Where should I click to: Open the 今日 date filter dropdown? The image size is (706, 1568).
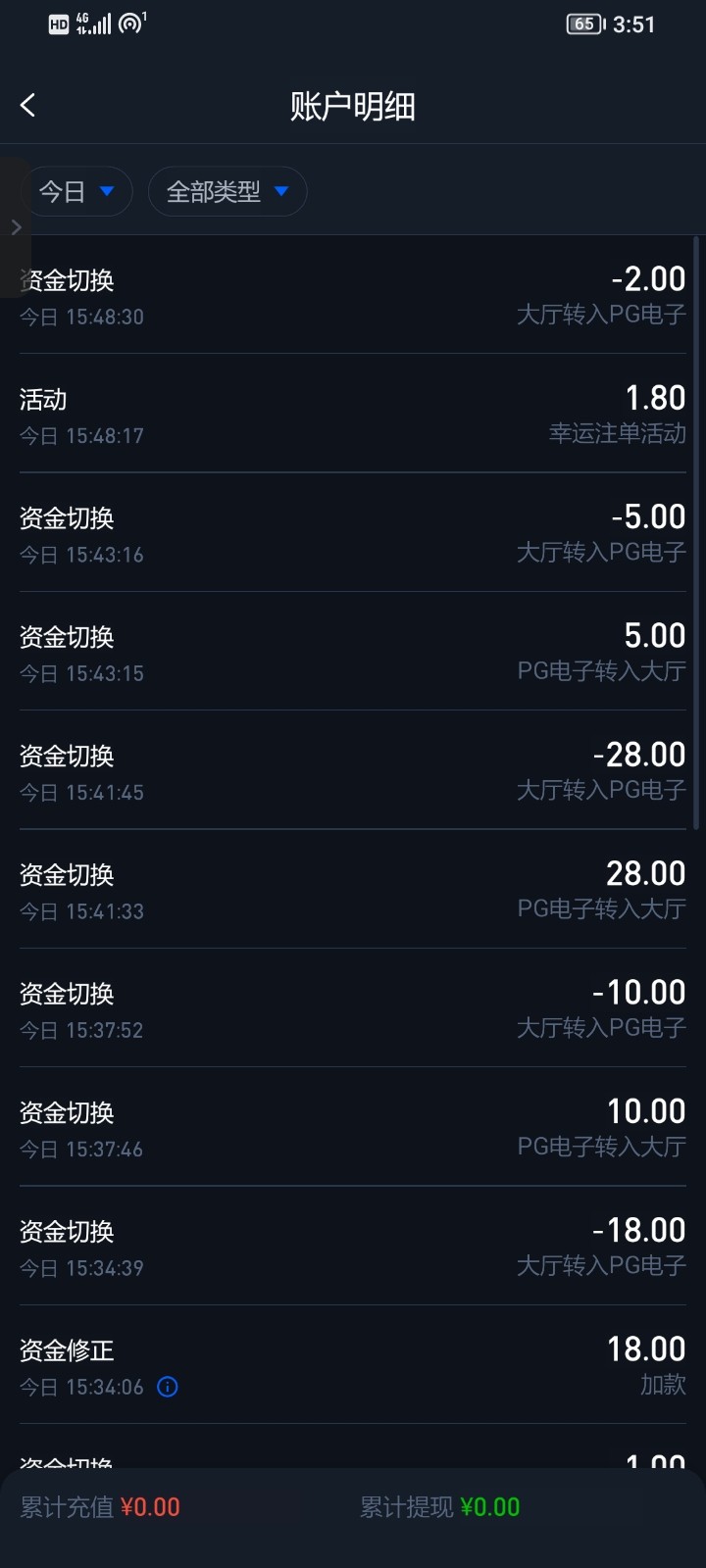click(x=77, y=191)
